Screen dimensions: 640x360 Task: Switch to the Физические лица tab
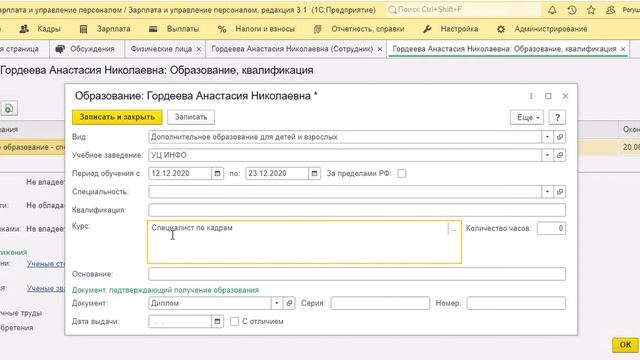161,49
